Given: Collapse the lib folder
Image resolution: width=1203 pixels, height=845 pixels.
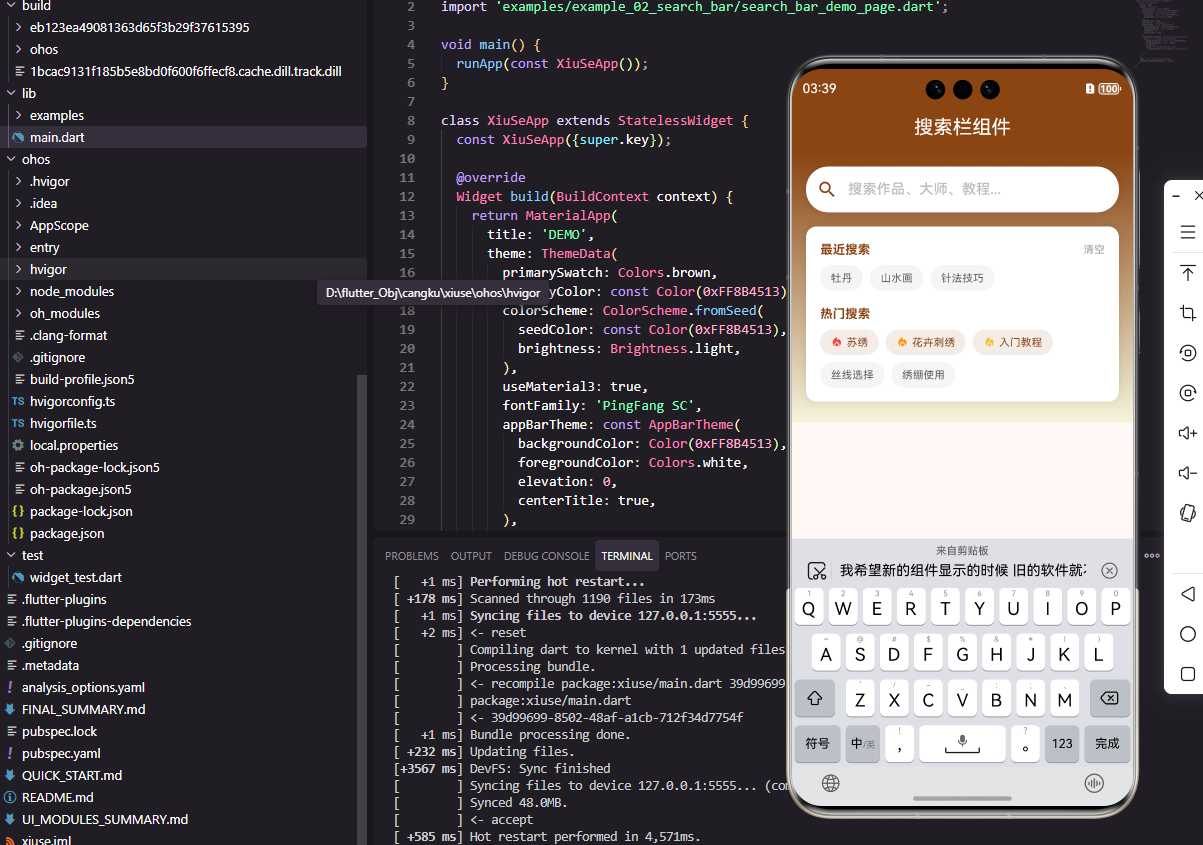Looking at the screenshot, I should 28,93.
